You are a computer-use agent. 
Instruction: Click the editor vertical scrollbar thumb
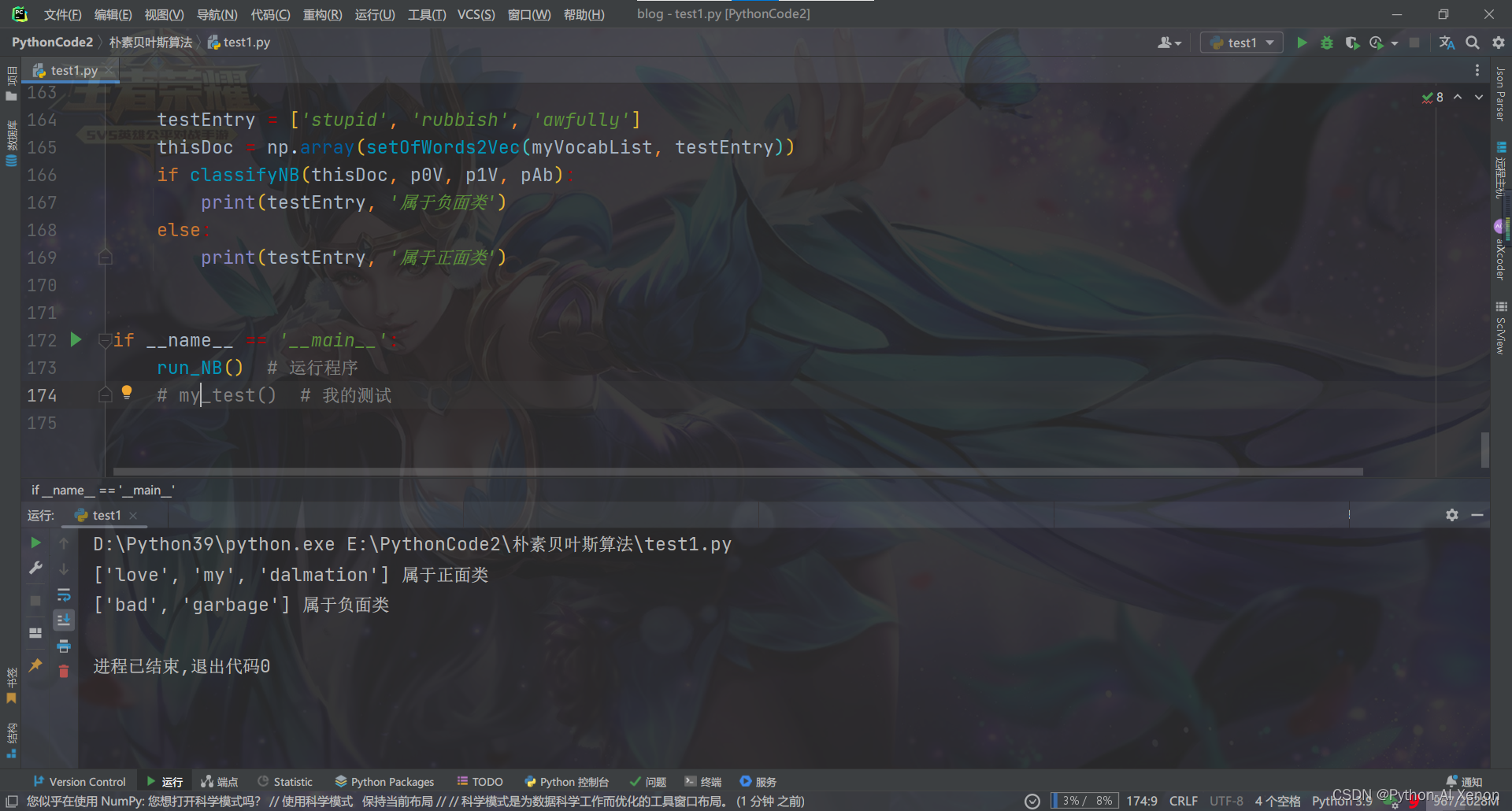(x=1485, y=450)
